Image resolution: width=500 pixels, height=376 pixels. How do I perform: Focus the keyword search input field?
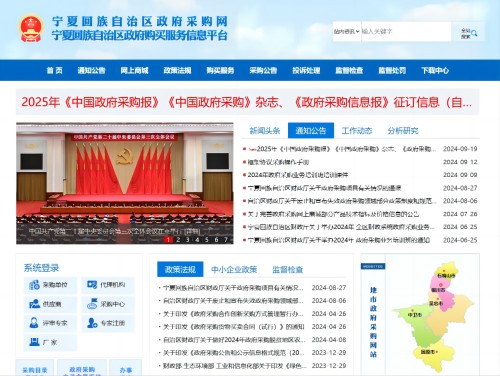coord(406,32)
